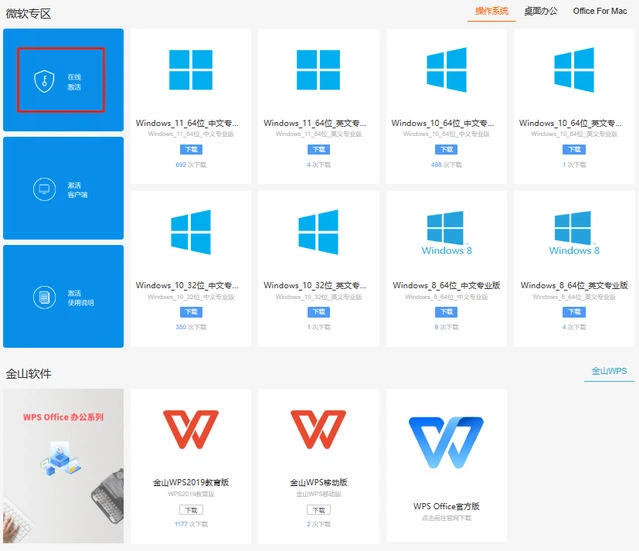This screenshot has width=639, height=551.
Task: Click the Windows 11 64位 中文专业版 logo
Action: tap(191, 71)
